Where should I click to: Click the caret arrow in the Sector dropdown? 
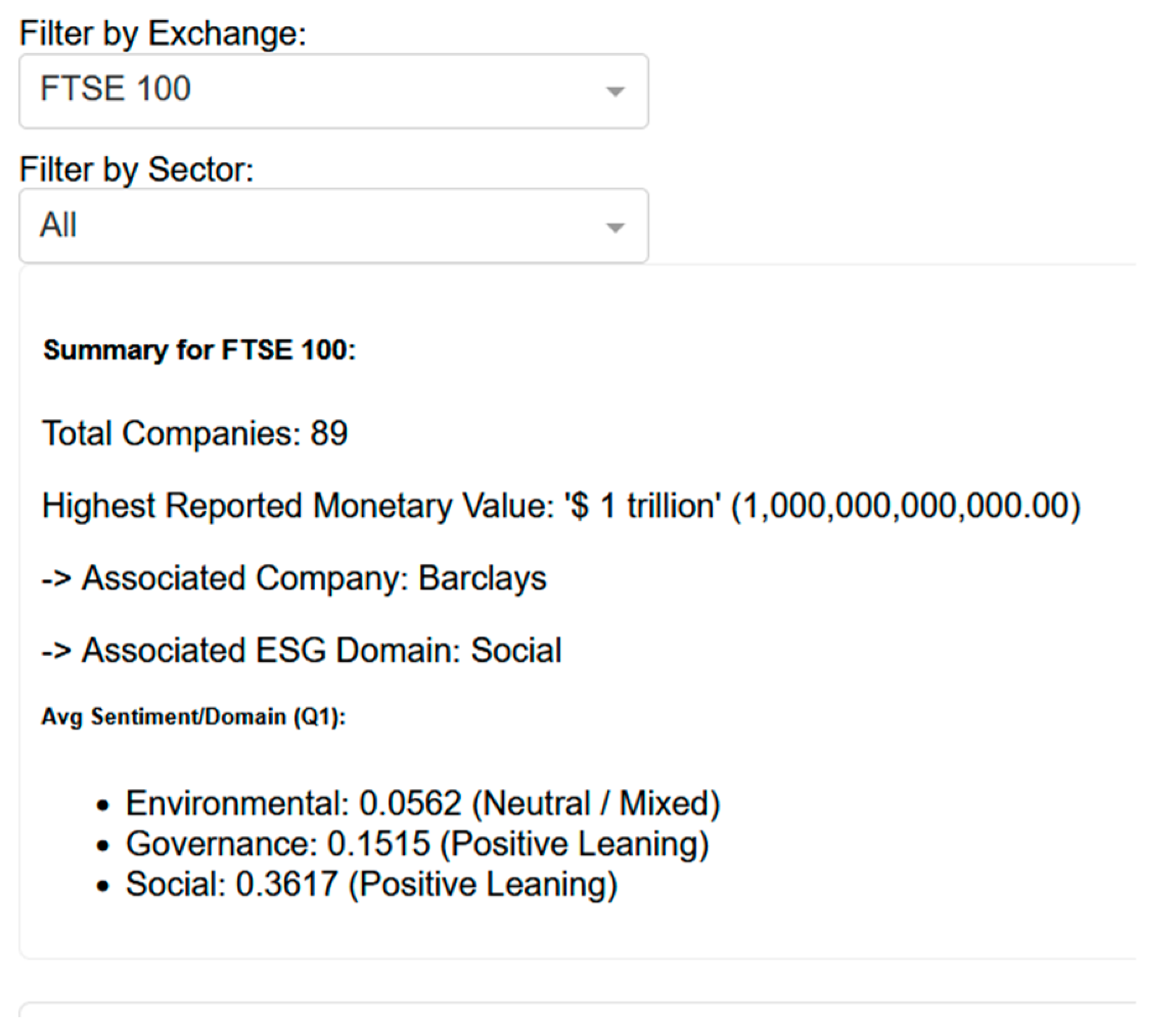pos(615,228)
